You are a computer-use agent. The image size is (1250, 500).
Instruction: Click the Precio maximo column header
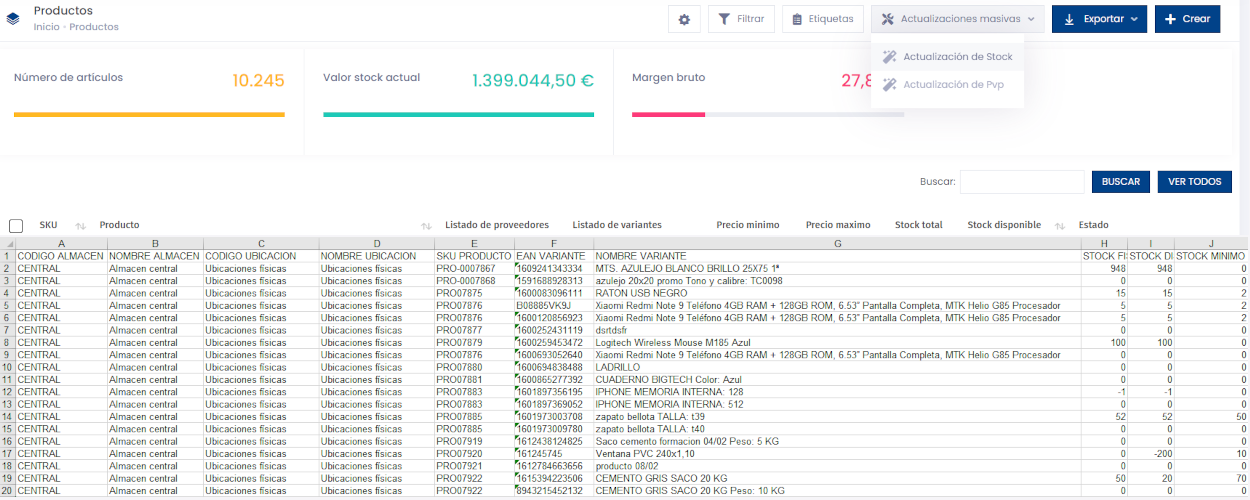[838, 225]
